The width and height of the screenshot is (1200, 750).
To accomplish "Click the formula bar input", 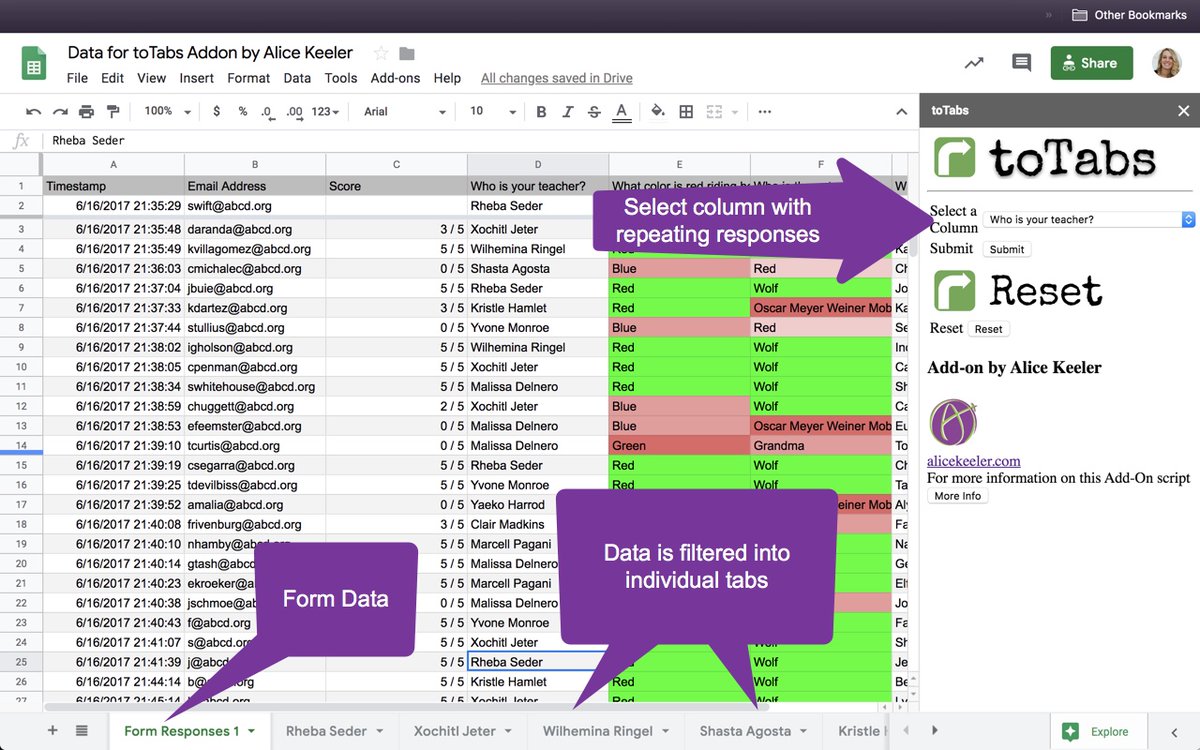I will tap(480, 140).
